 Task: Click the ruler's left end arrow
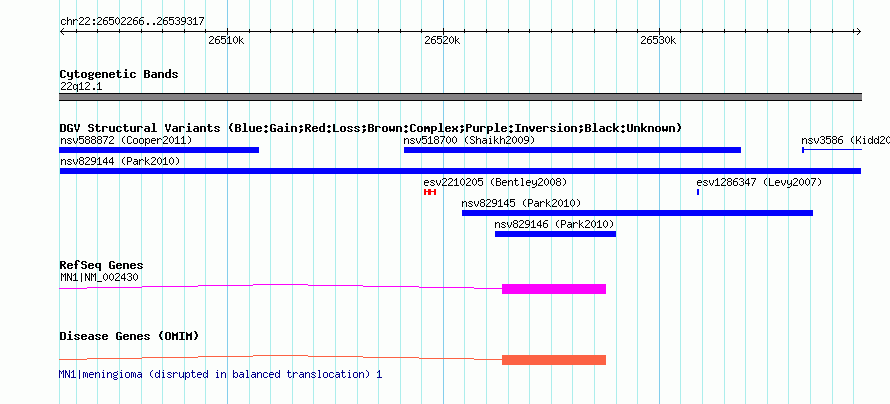[x=62, y=32]
